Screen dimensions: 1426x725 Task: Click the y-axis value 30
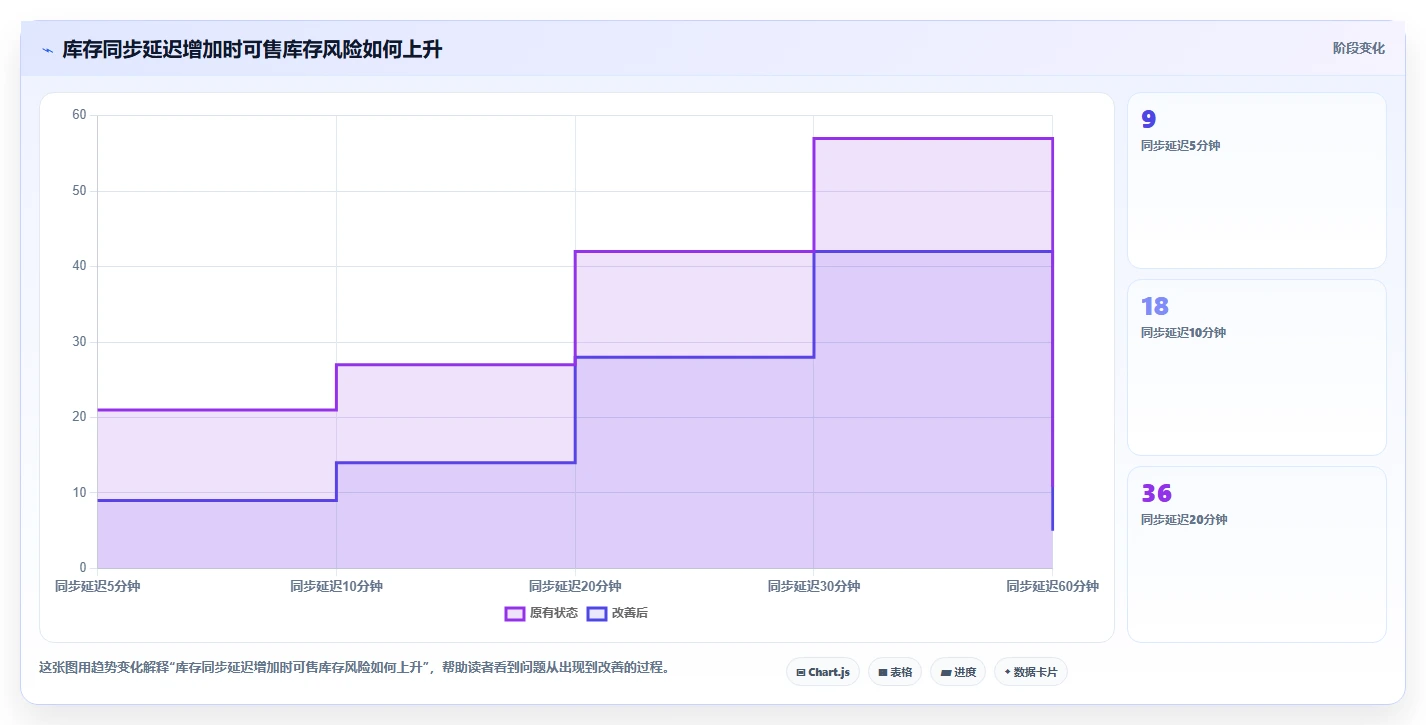coord(79,342)
